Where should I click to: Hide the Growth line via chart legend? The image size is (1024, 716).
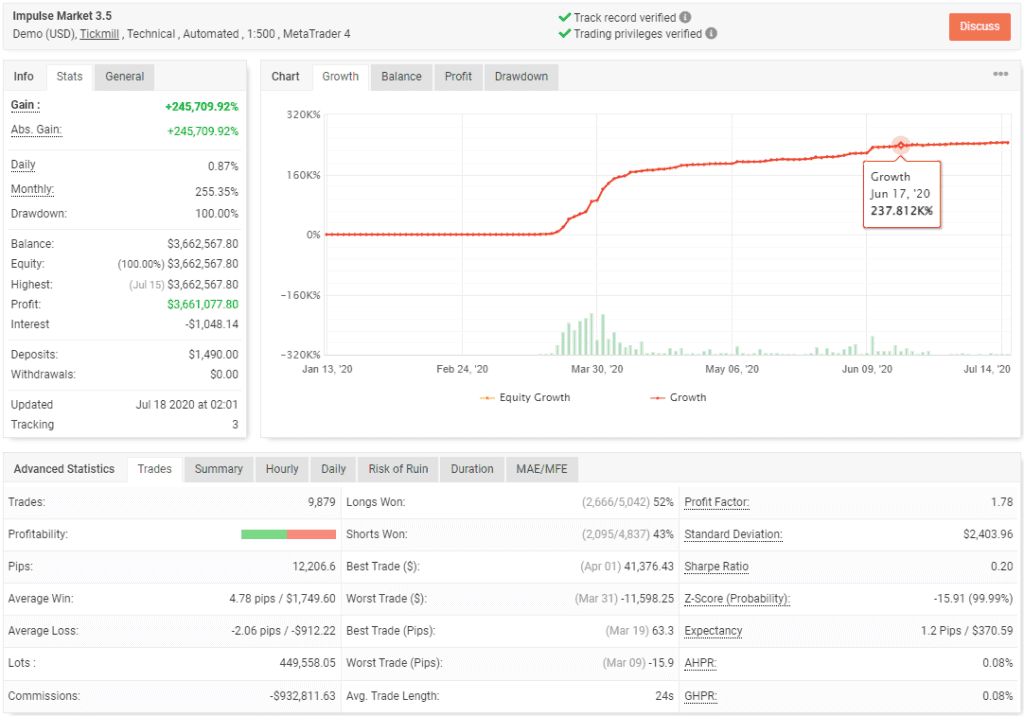pos(678,397)
